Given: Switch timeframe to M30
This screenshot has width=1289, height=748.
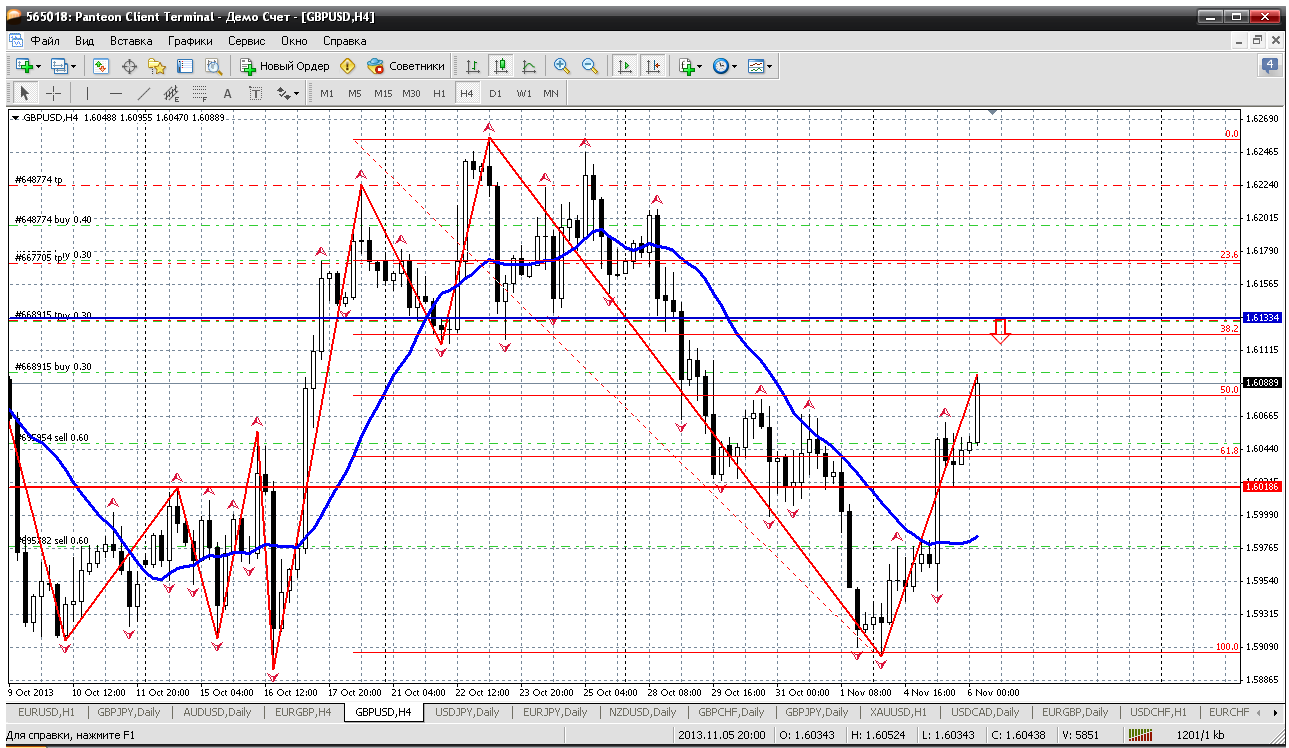Looking at the screenshot, I should pyautogui.click(x=411, y=93).
